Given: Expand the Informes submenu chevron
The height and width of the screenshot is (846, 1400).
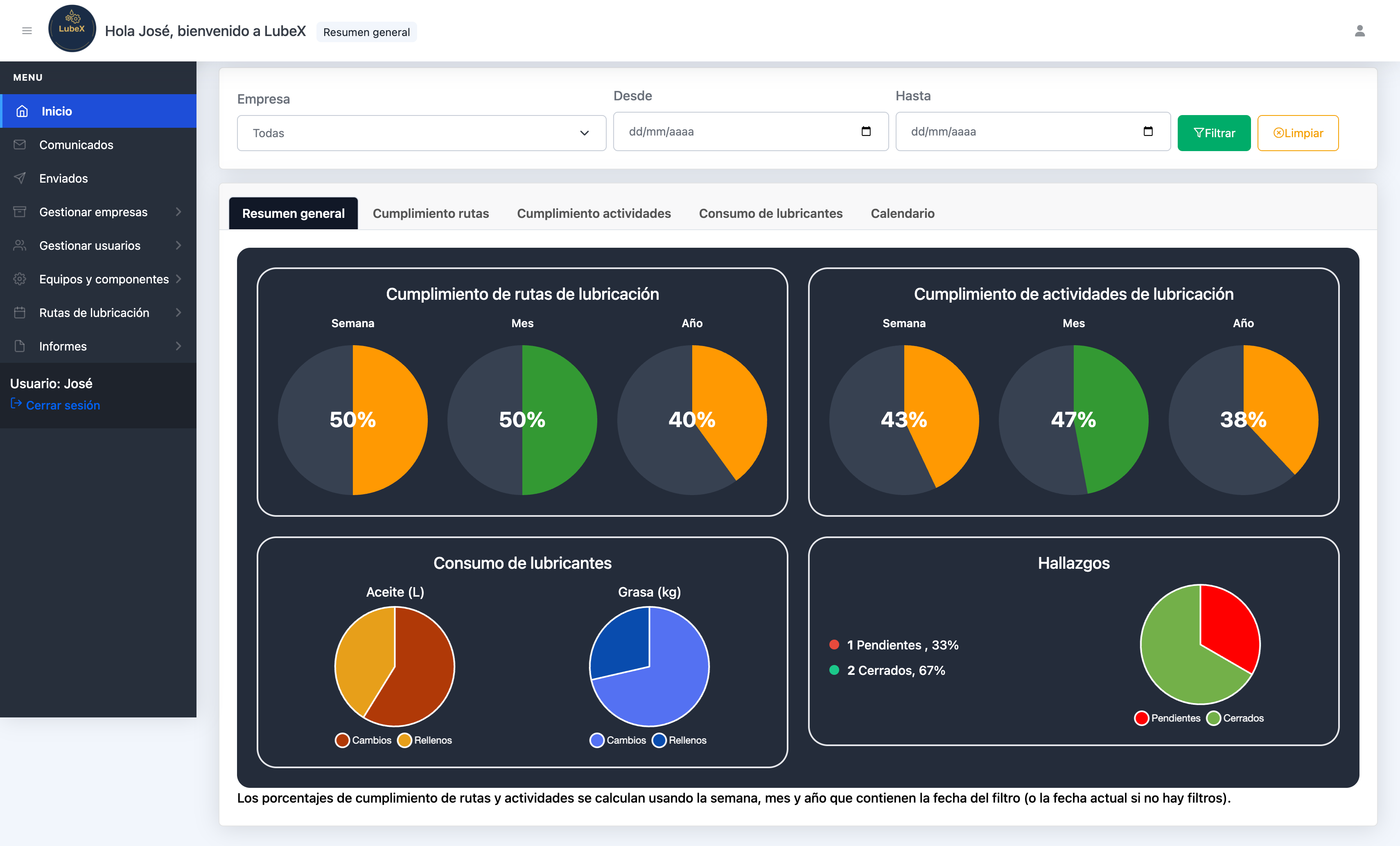Looking at the screenshot, I should [178, 346].
